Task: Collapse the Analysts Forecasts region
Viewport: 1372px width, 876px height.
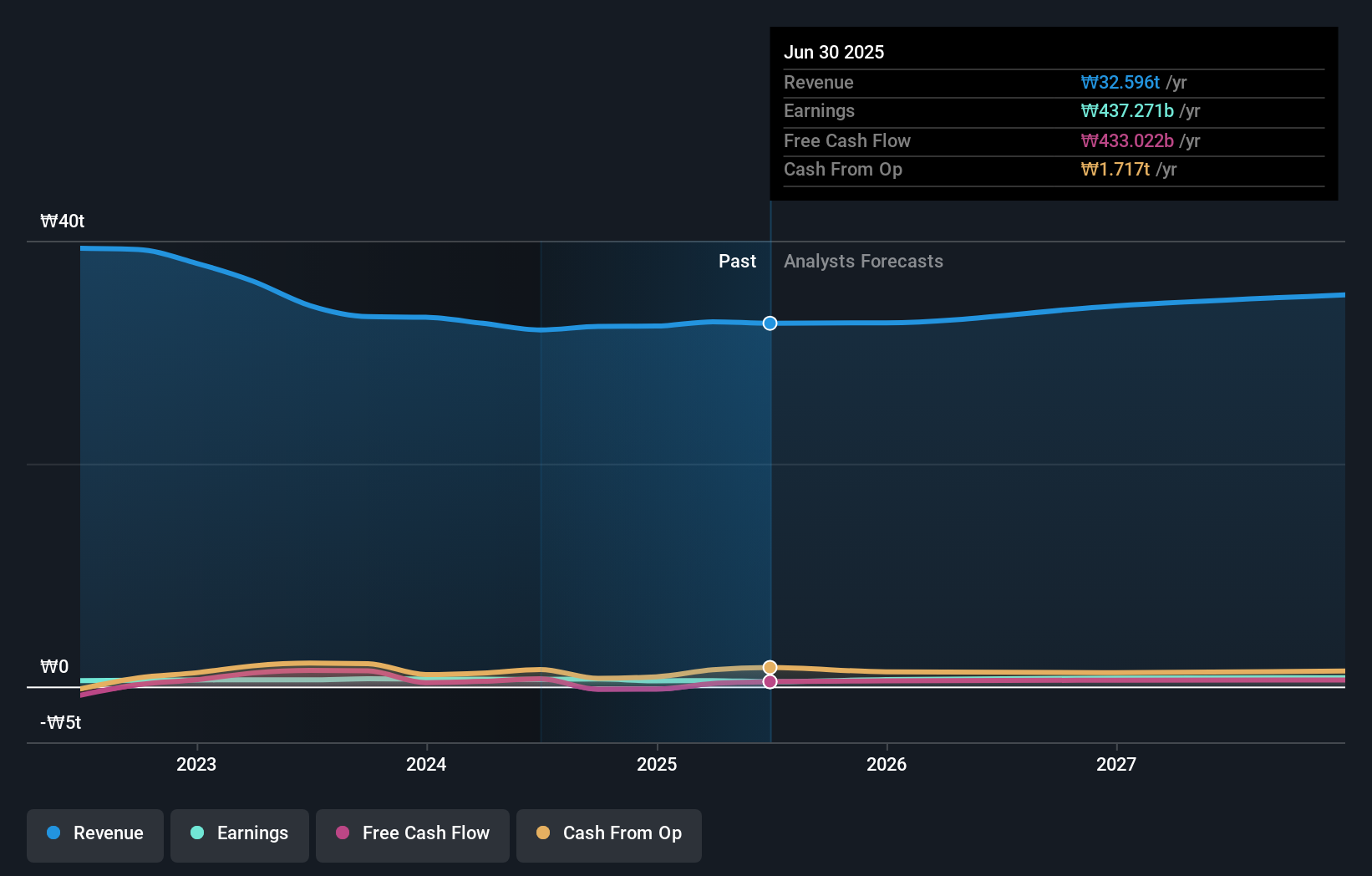Action: 863,261
